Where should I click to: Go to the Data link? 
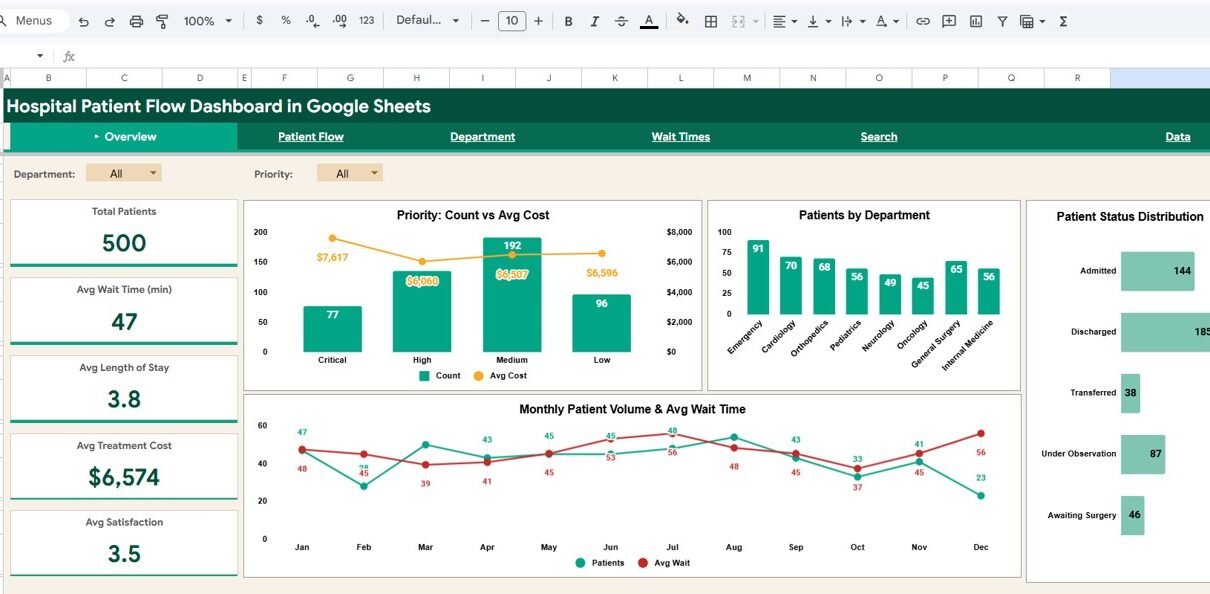[x=1177, y=137]
